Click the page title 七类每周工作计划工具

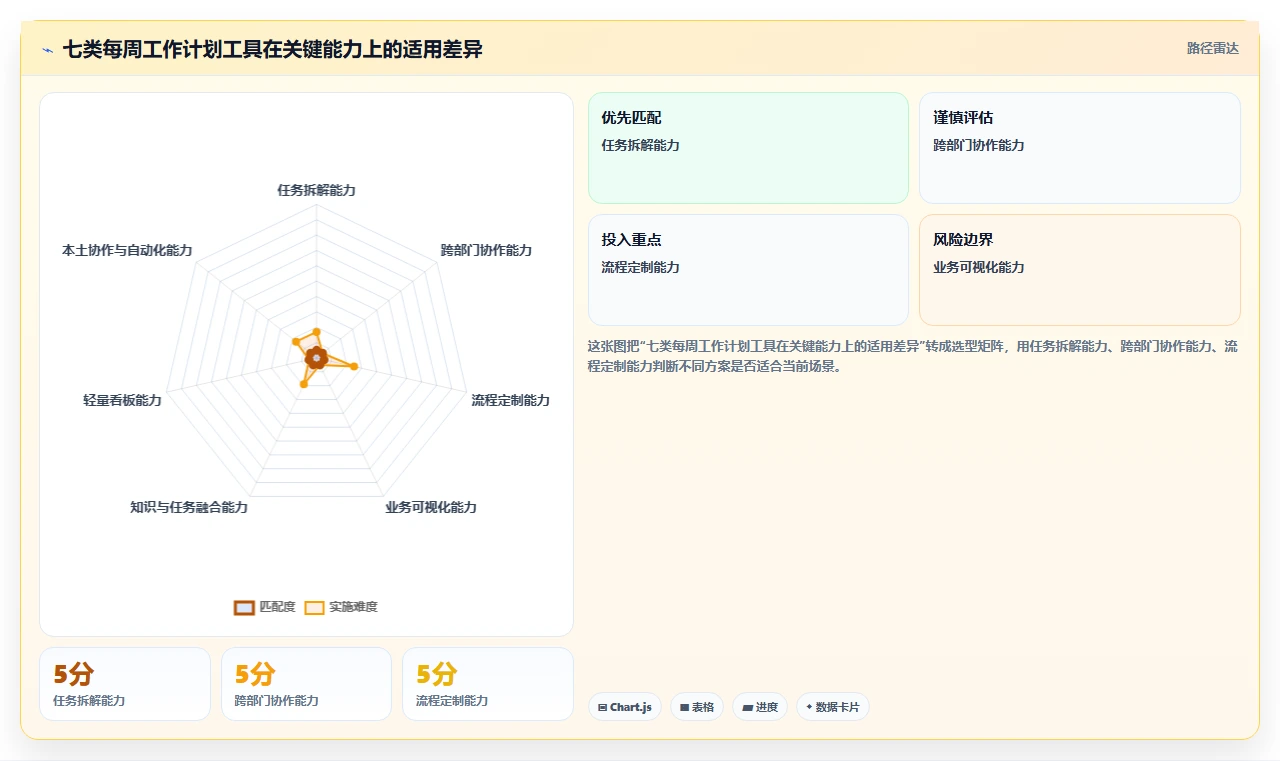[x=273, y=49]
